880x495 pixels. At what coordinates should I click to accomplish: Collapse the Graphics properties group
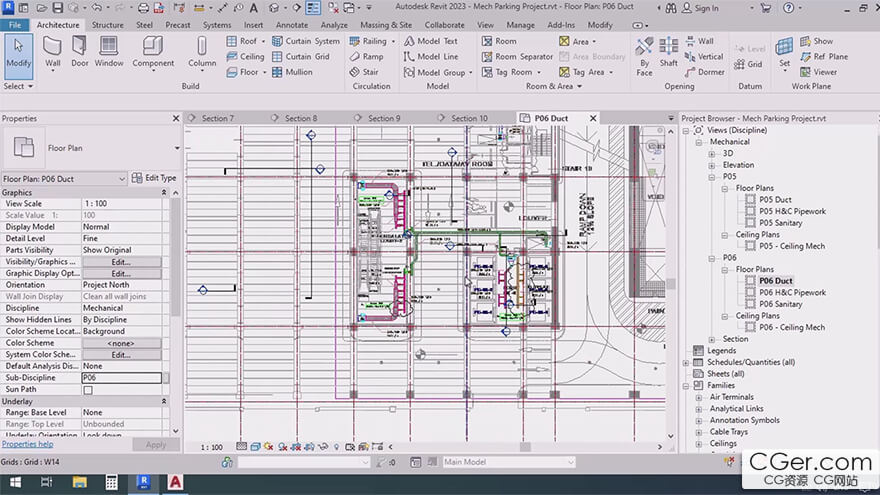(164, 192)
